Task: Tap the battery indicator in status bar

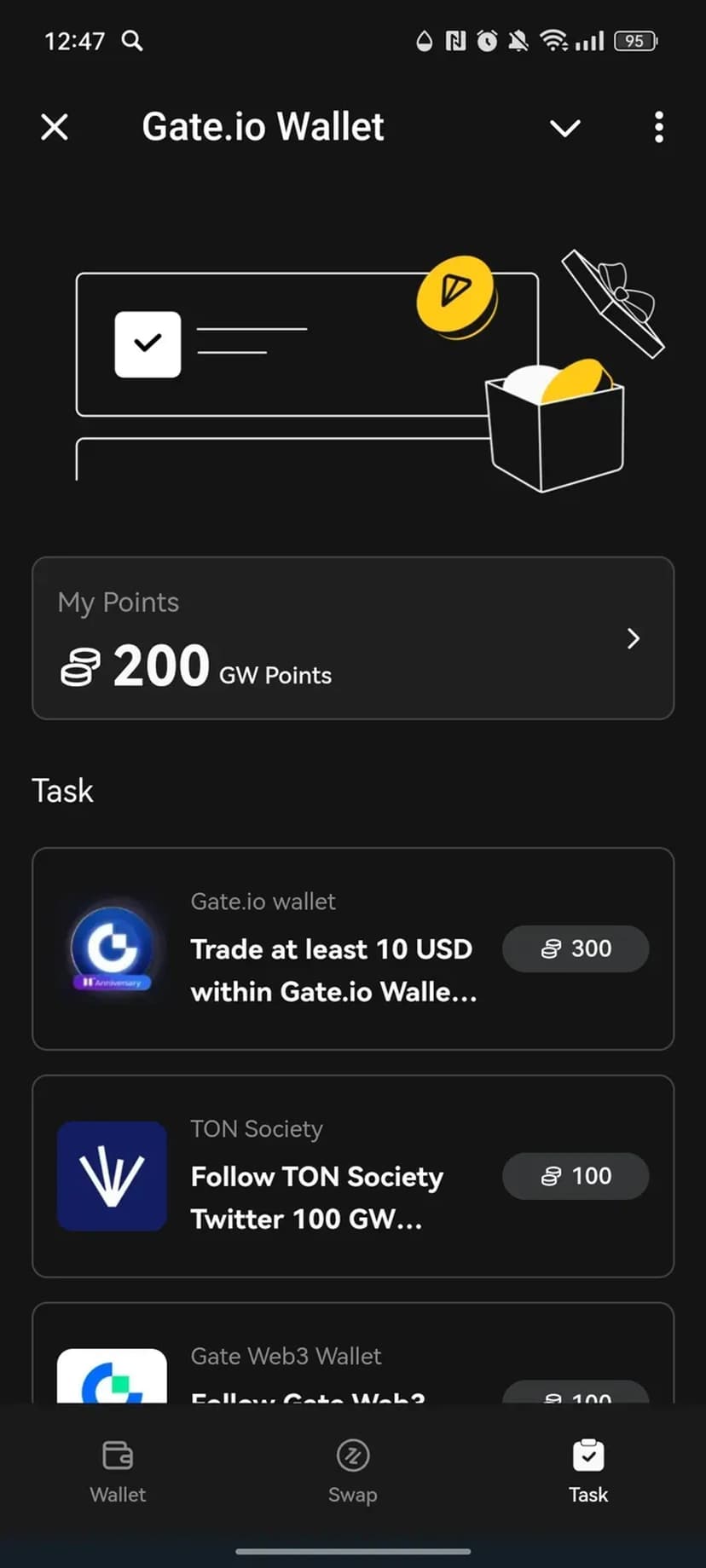Action: click(x=635, y=40)
